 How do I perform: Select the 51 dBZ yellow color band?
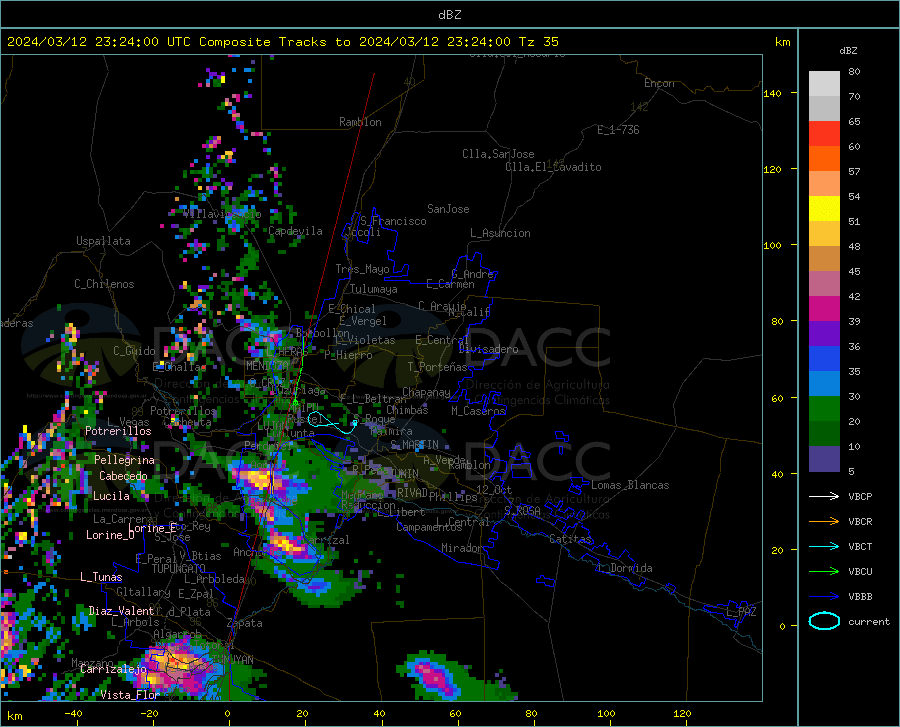(x=824, y=208)
